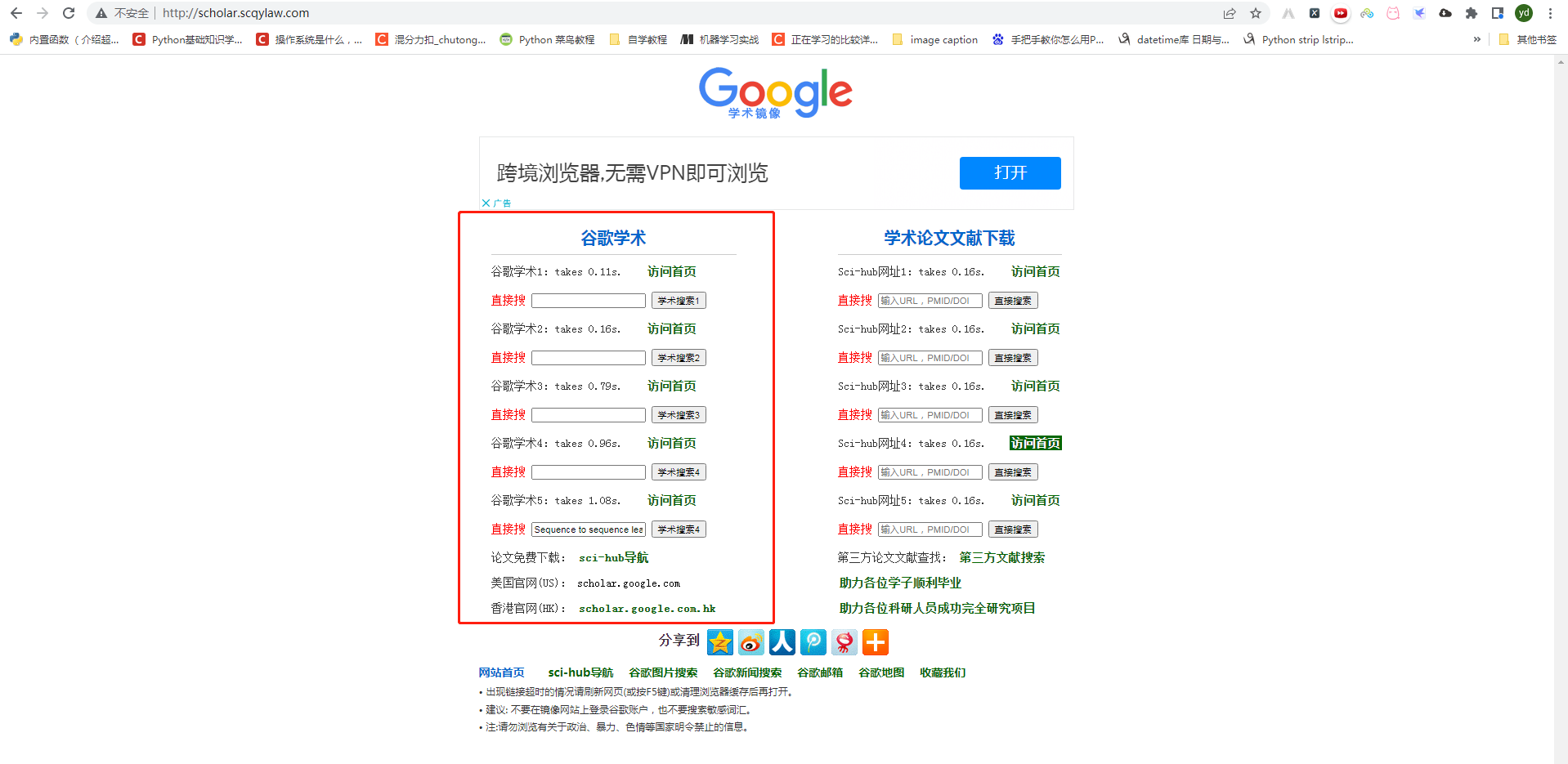
Task: Click the not-secure warning icon in address bar
Action: pyautogui.click(x=101, y=13)
